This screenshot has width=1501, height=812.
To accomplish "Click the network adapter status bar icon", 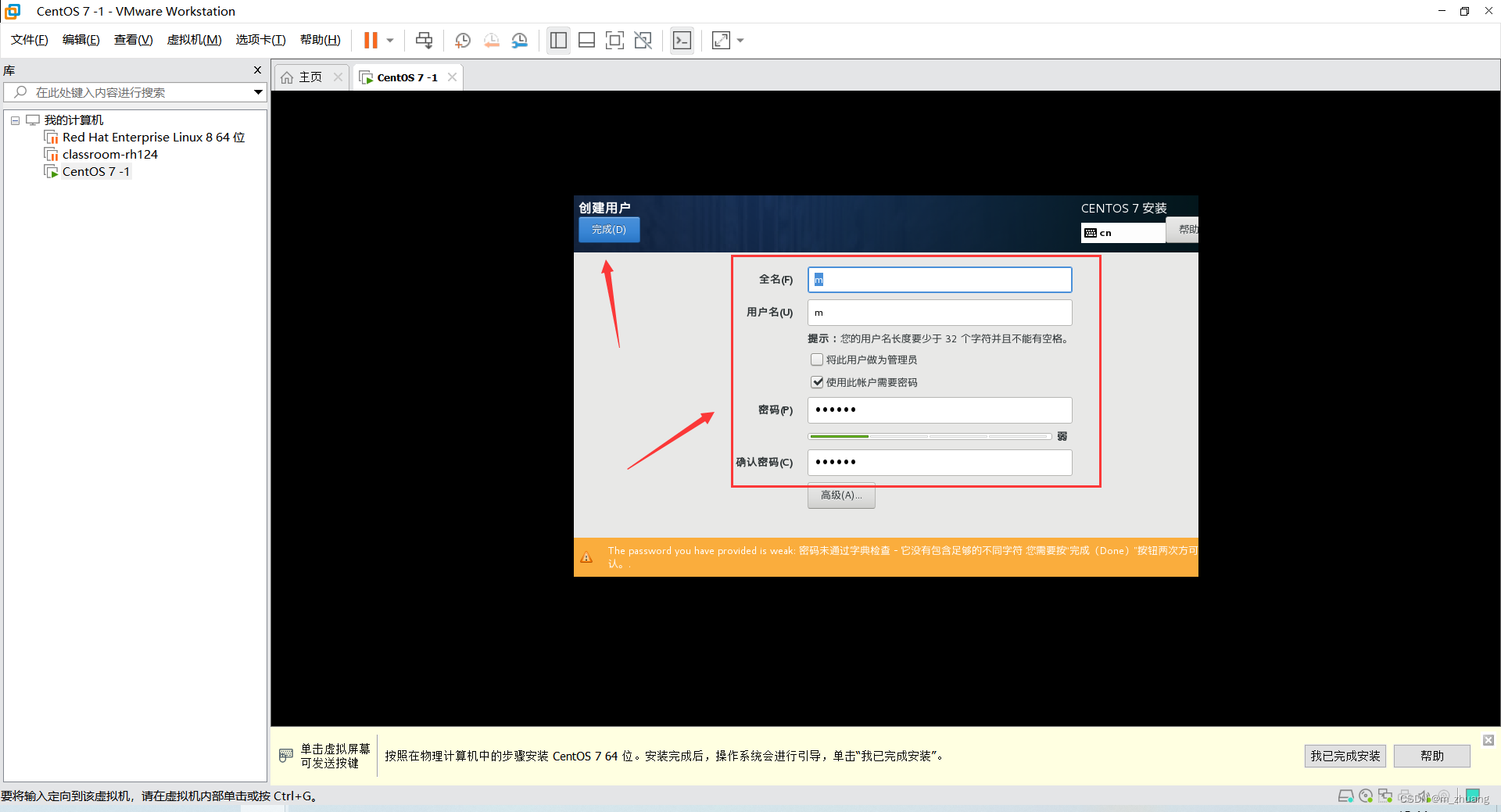I will pyautogui.click(x=1385, y=796).
